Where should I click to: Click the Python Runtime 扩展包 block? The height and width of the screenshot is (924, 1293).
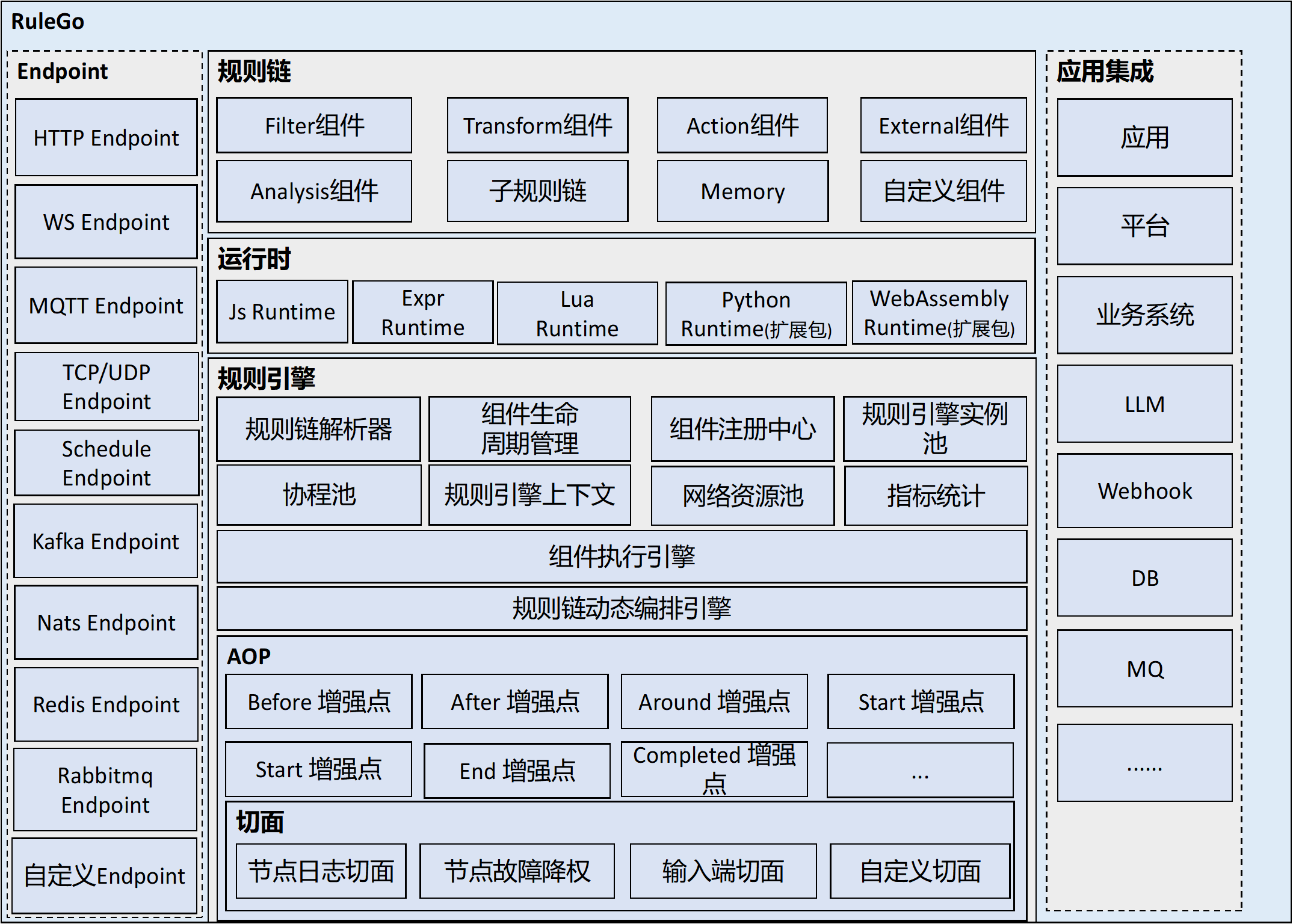tap(756, 312)
